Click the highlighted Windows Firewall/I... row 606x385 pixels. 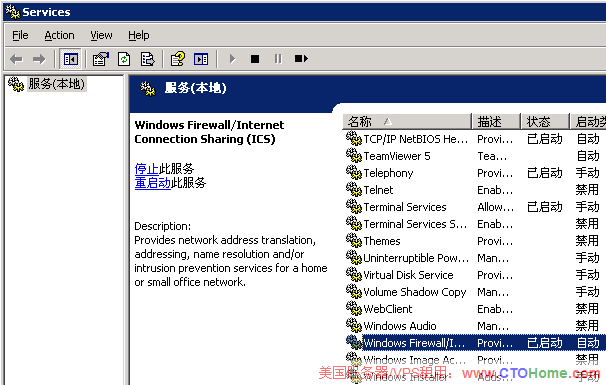click(x=475, y=343)
